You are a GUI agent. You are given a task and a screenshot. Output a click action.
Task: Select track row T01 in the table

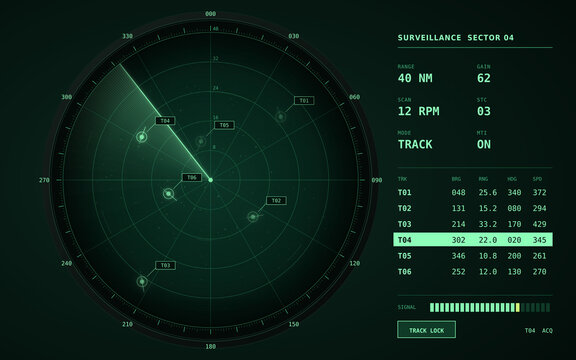(473, 192)
